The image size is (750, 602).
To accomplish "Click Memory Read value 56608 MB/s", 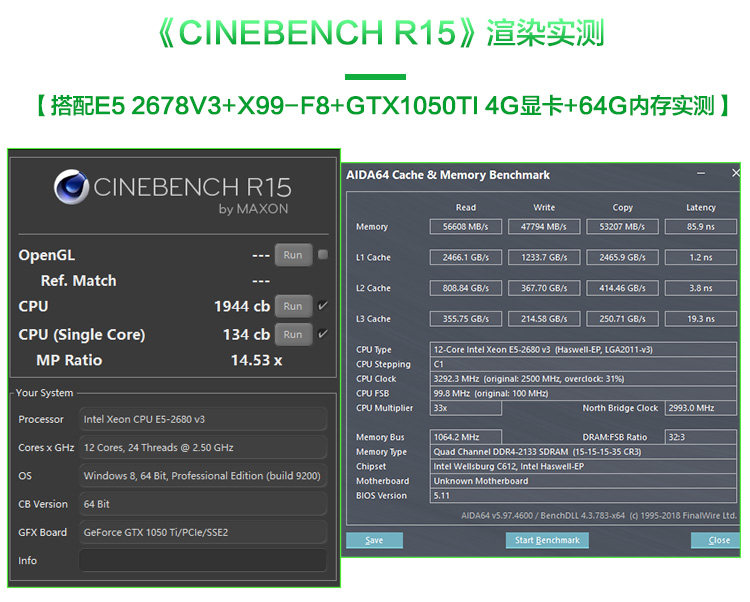I will pos(466,227).
